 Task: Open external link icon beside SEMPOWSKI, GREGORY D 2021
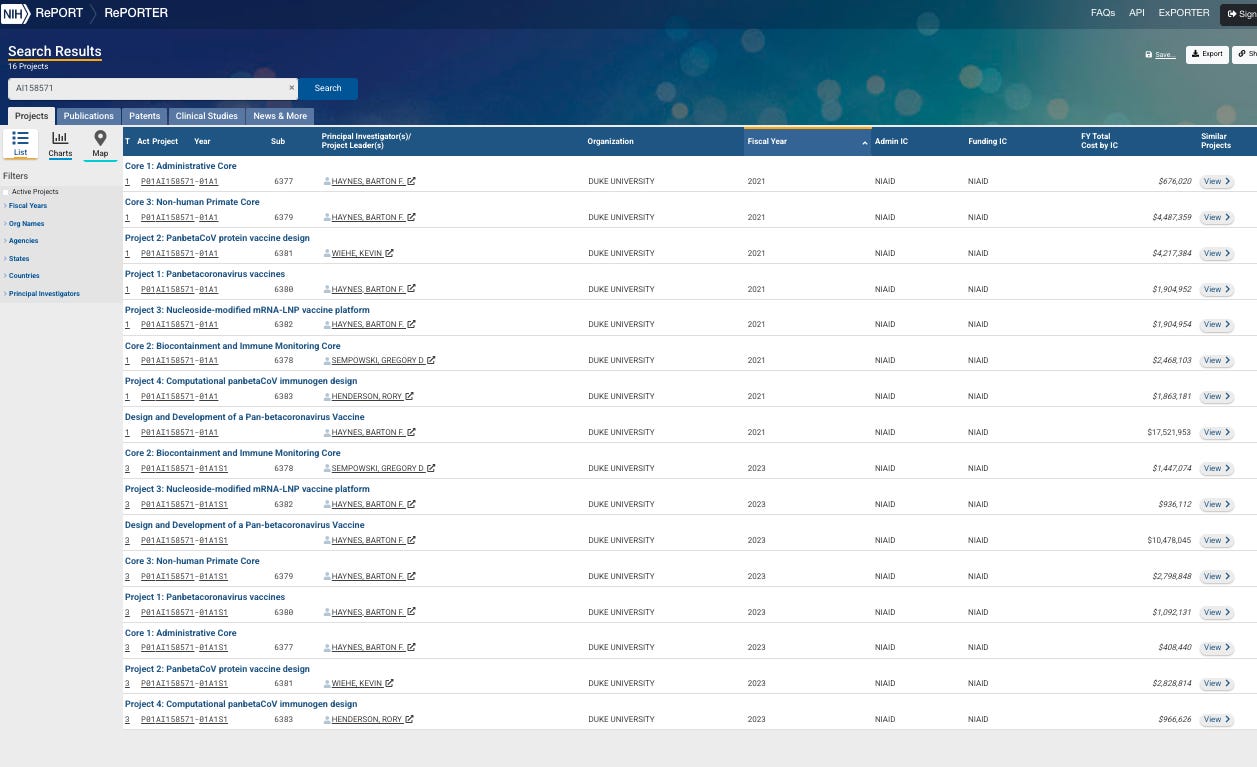point(431,360)
